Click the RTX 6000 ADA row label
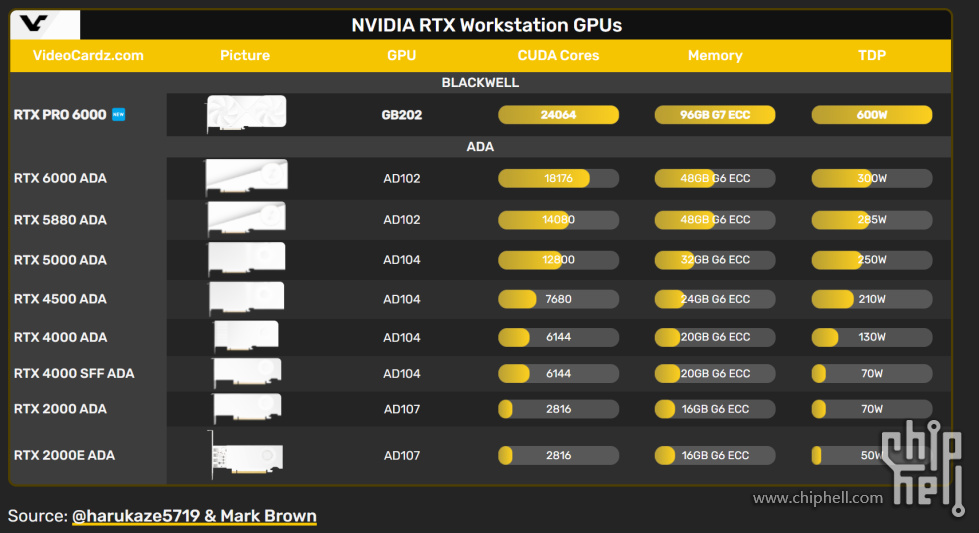 (60, 178)
